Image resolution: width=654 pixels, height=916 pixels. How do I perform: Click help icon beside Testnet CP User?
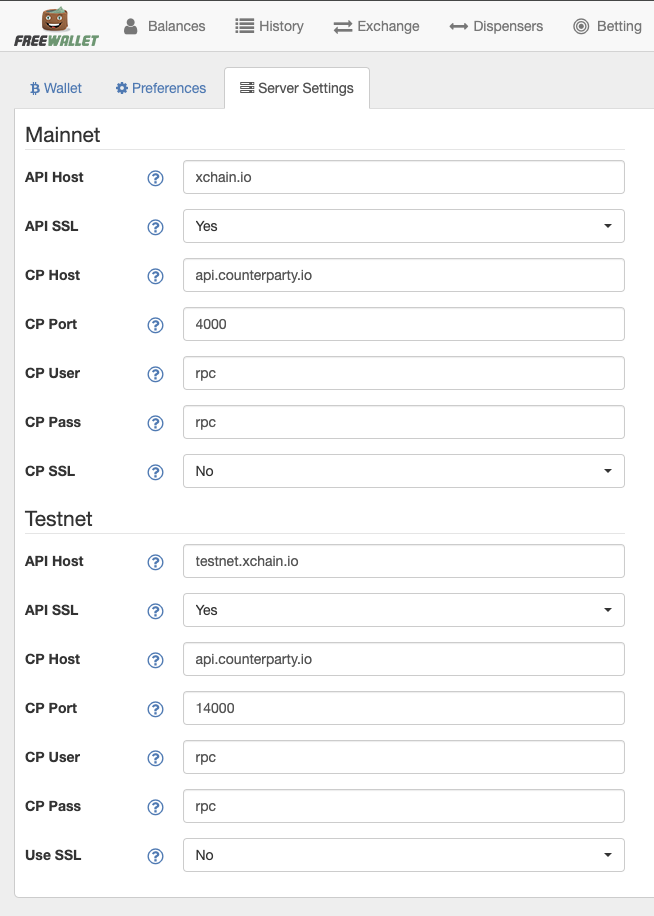click(155, 758)
